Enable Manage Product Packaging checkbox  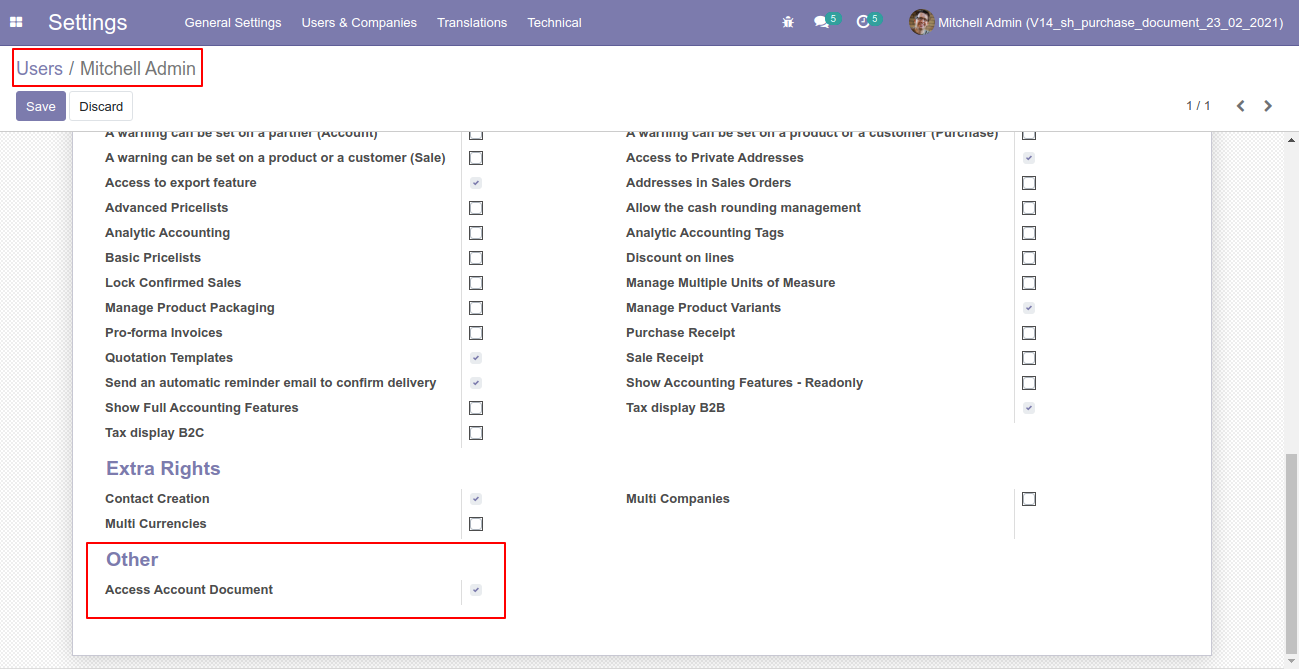click(x=476, y=308)
